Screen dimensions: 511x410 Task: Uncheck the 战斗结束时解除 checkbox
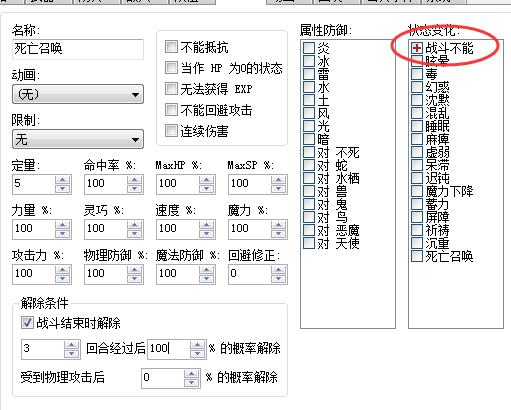click(x=27, y=323)
